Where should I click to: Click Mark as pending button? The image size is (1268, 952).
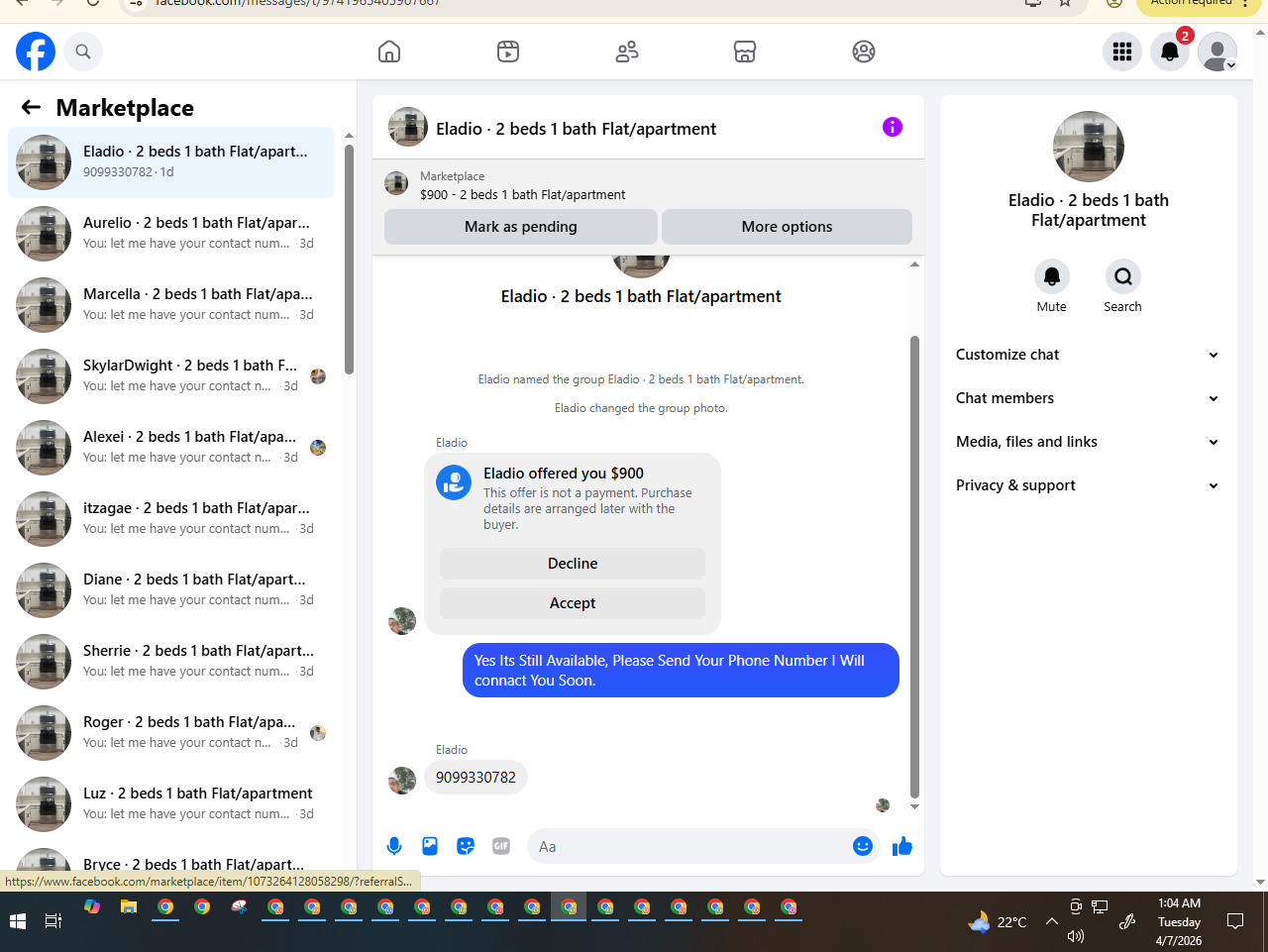click(x=521, y=227)
